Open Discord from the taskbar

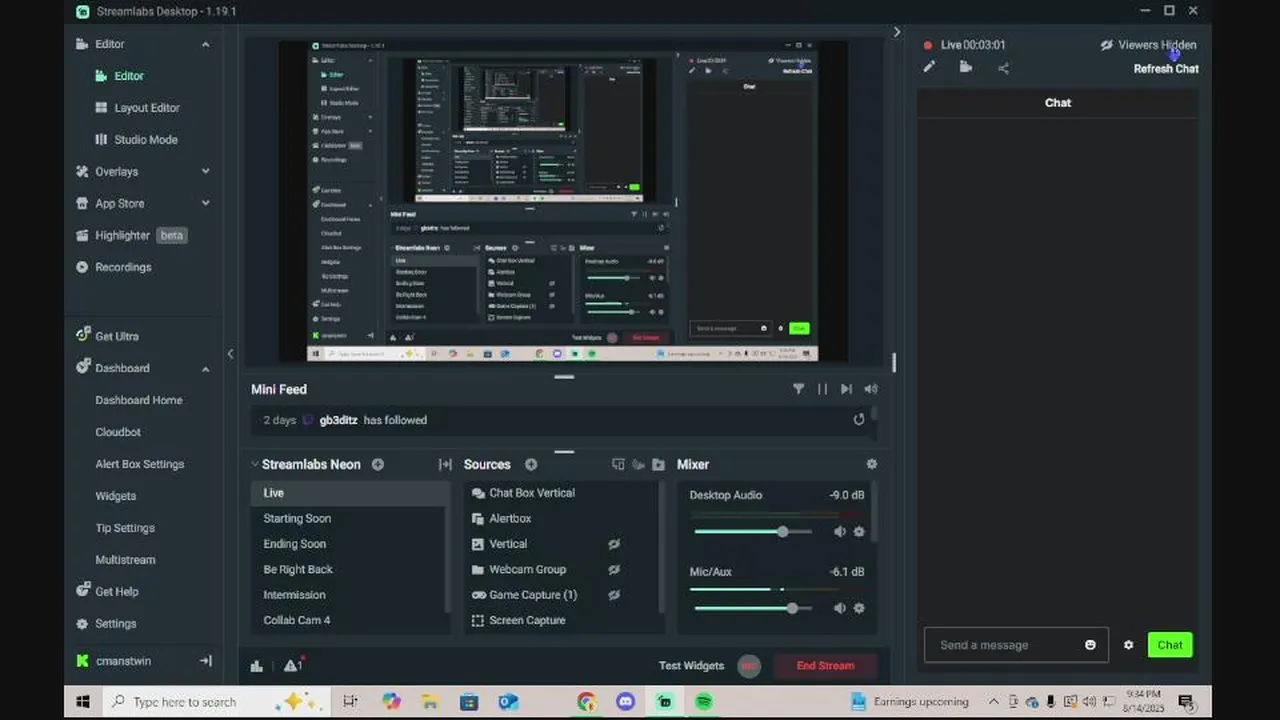point(626,702)
